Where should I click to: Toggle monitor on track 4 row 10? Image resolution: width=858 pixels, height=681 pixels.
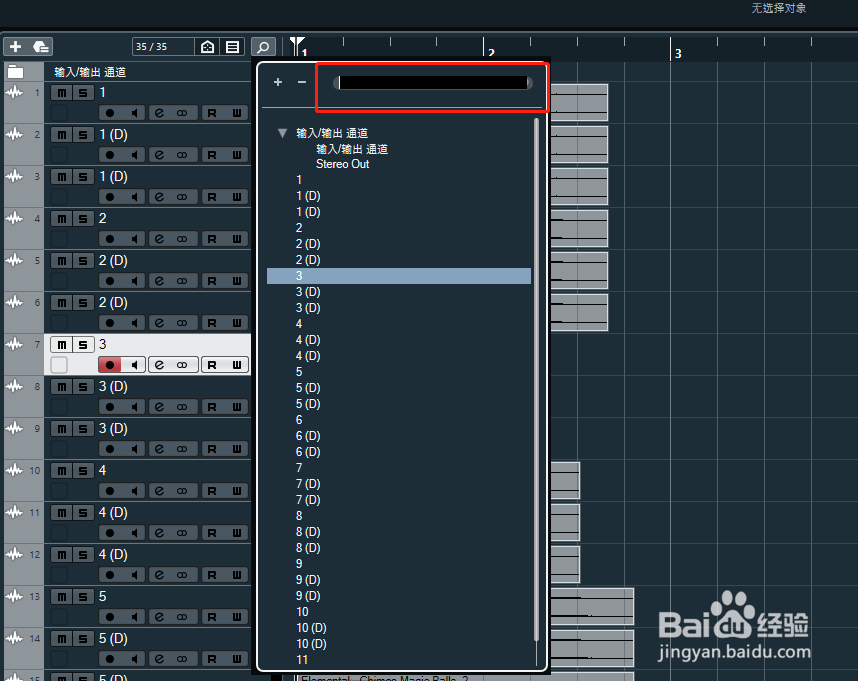[134, 491]
